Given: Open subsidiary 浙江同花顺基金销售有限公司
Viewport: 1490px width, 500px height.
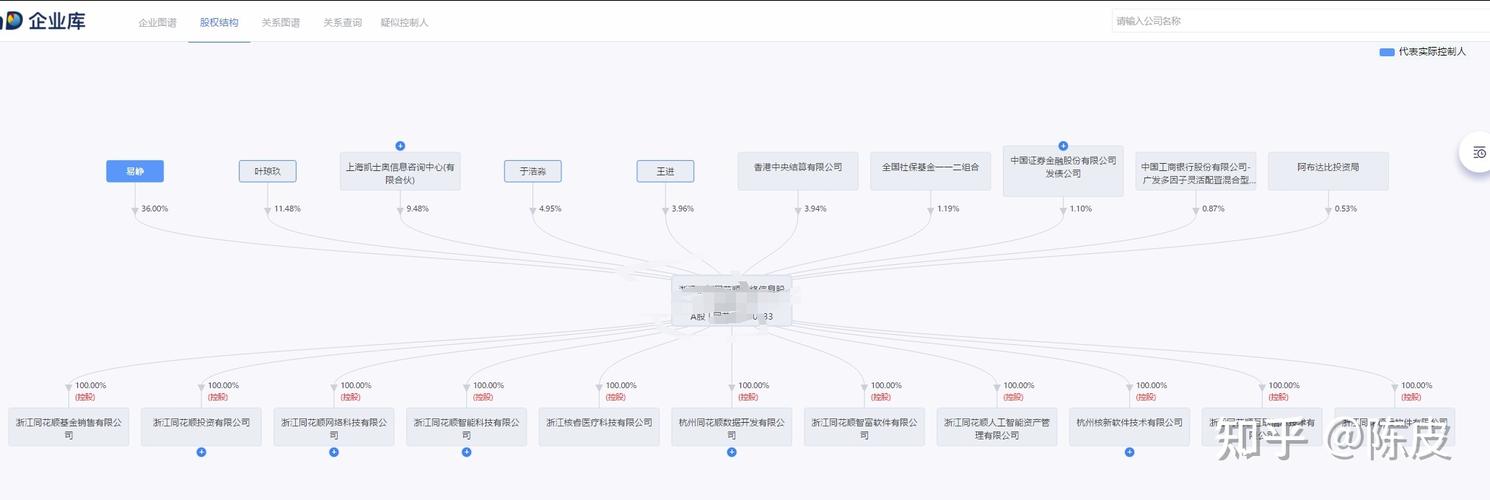Looking at the screenshot, I should [69, 427].
